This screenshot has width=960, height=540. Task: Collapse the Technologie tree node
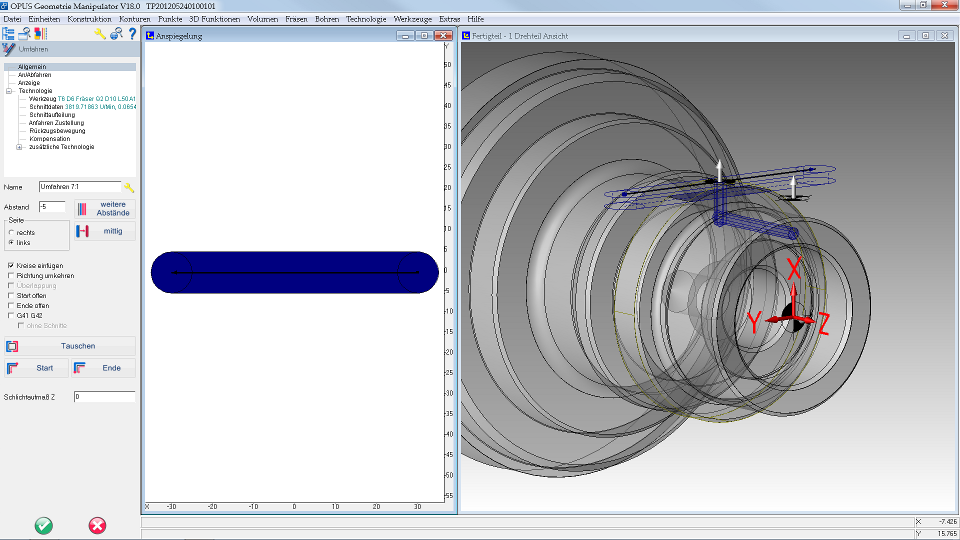[9, 91]
